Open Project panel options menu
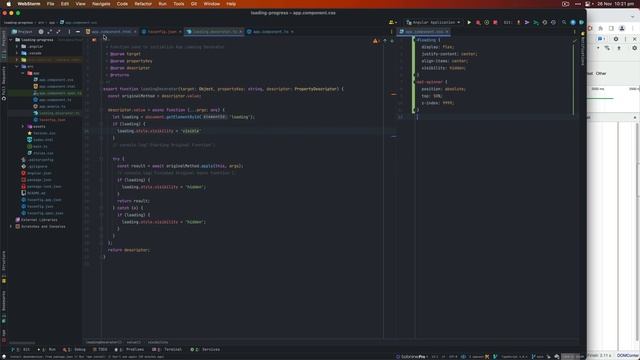Screen dimensions: 640x360 click(69, 31)
